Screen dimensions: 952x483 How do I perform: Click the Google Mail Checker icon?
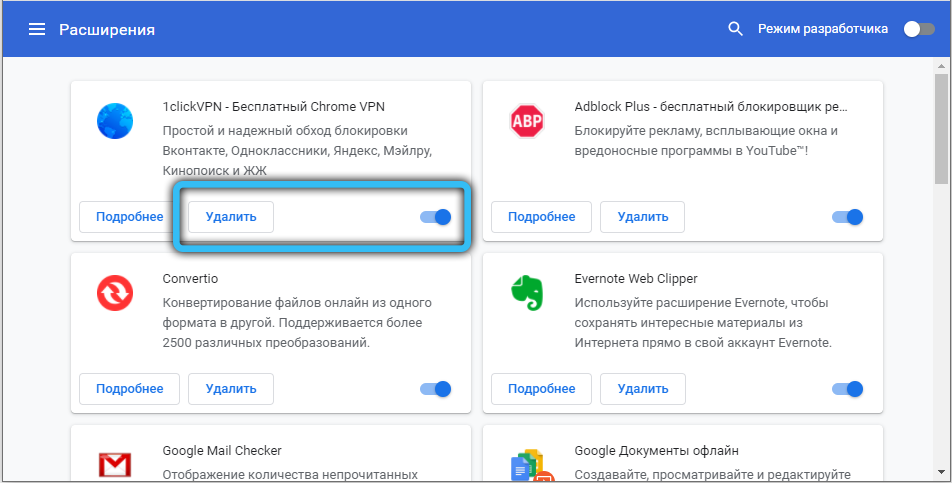pos(116,466)
